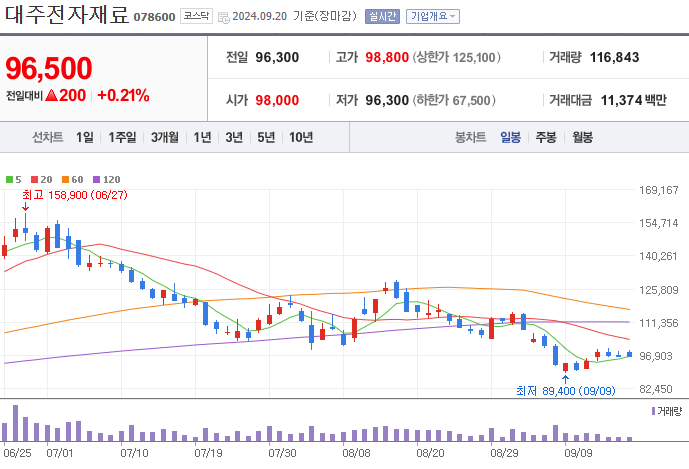
Task: Switch to 월봉 monthly candle chart
Action: tap(582, 138)
